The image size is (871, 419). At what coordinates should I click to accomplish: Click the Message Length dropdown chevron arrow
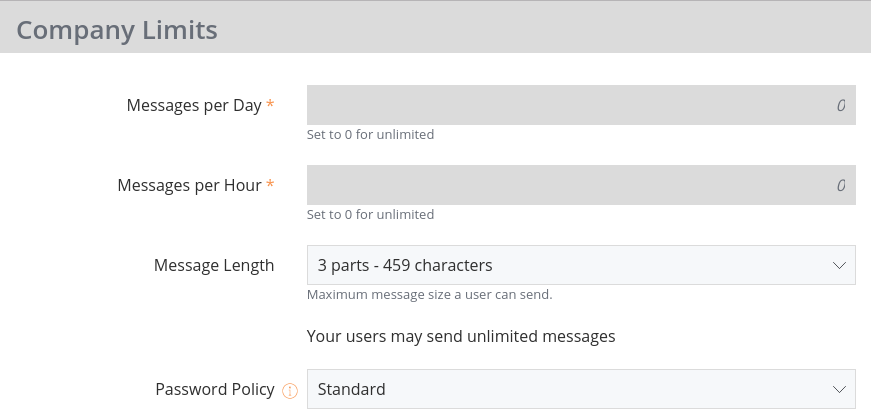[839, 266]
